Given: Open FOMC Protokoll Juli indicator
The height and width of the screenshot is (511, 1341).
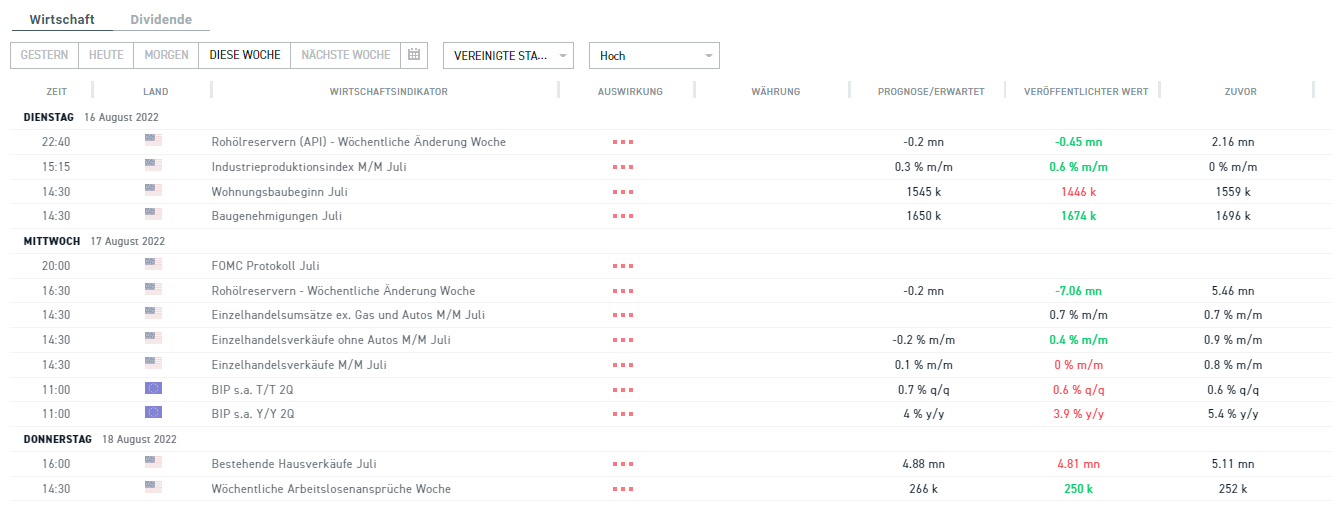Looking at the screenshot, I should coord(266,266).
